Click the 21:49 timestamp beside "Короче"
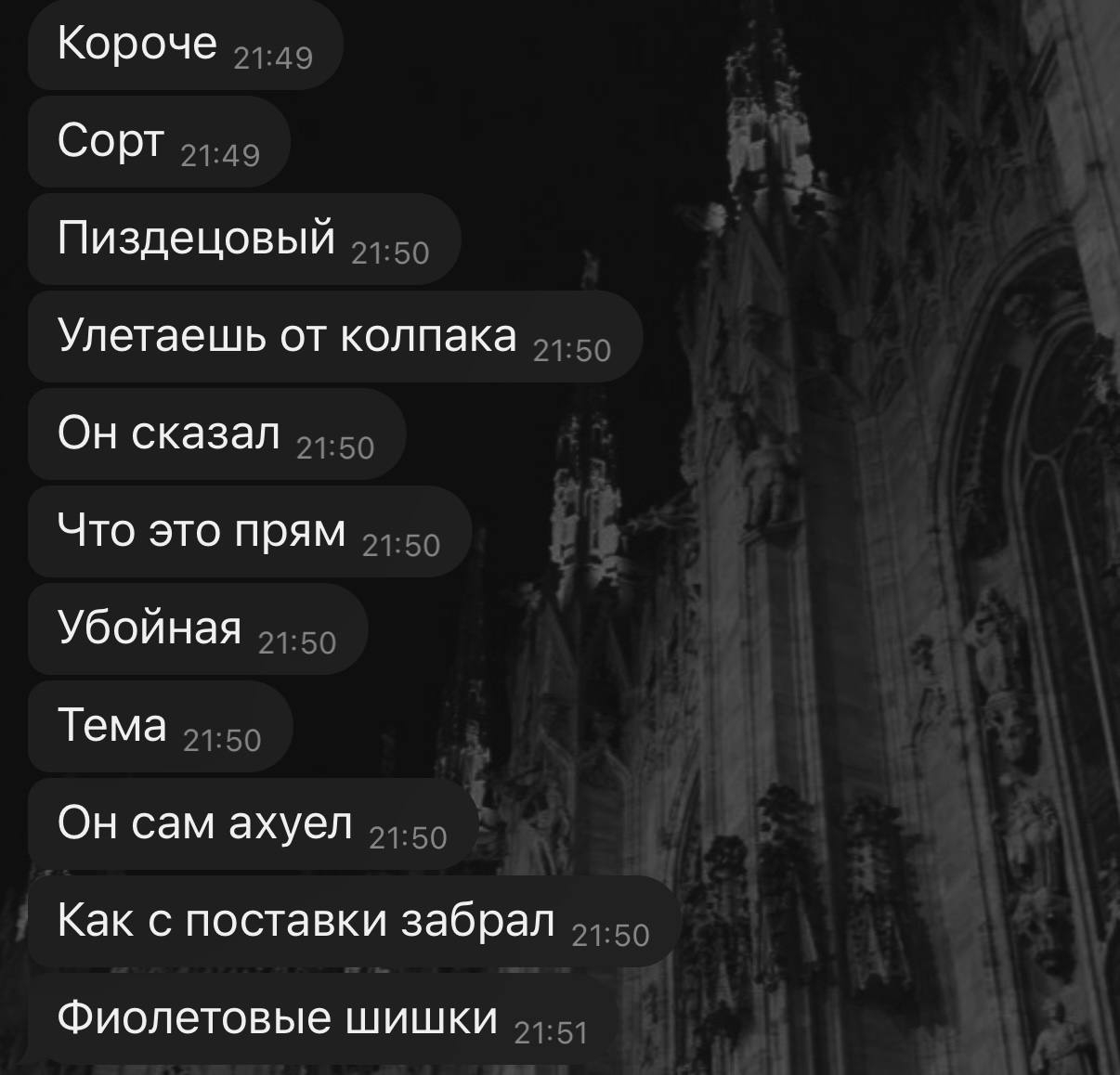 (x=273, y=58)
